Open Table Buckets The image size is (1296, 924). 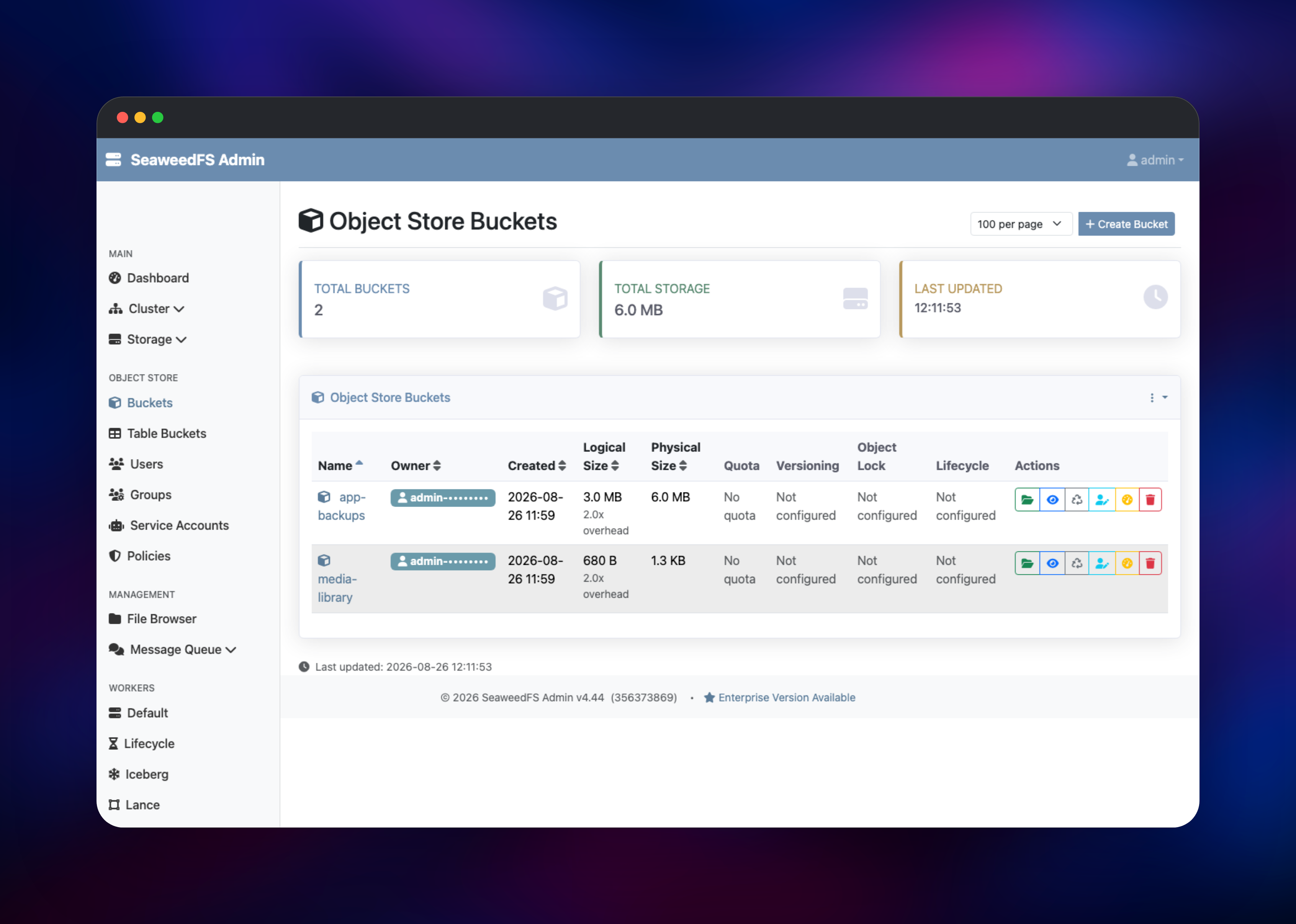157,433
